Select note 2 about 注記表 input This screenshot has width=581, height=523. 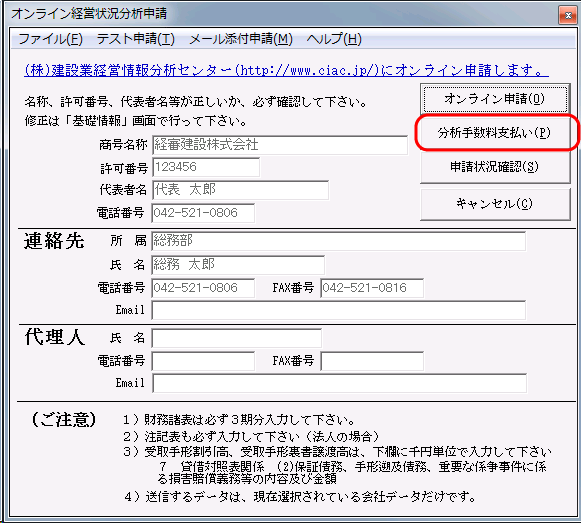point(252,437)
